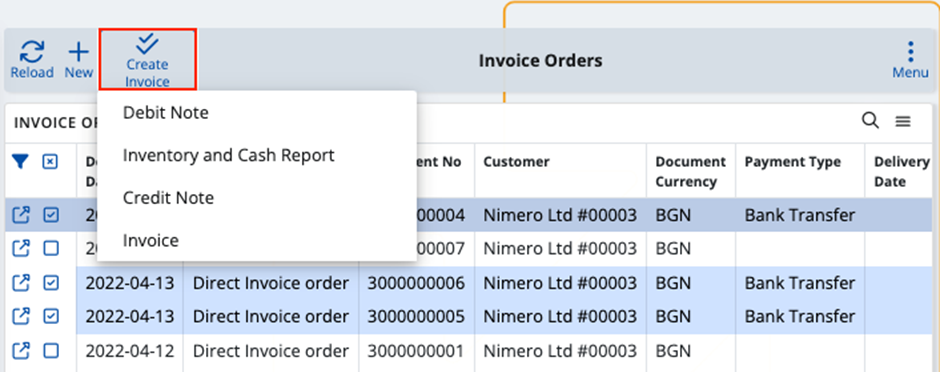The height and width of the screenshot is (372, 940).
Task: Click the Customer column header
Action: point(516,162)
